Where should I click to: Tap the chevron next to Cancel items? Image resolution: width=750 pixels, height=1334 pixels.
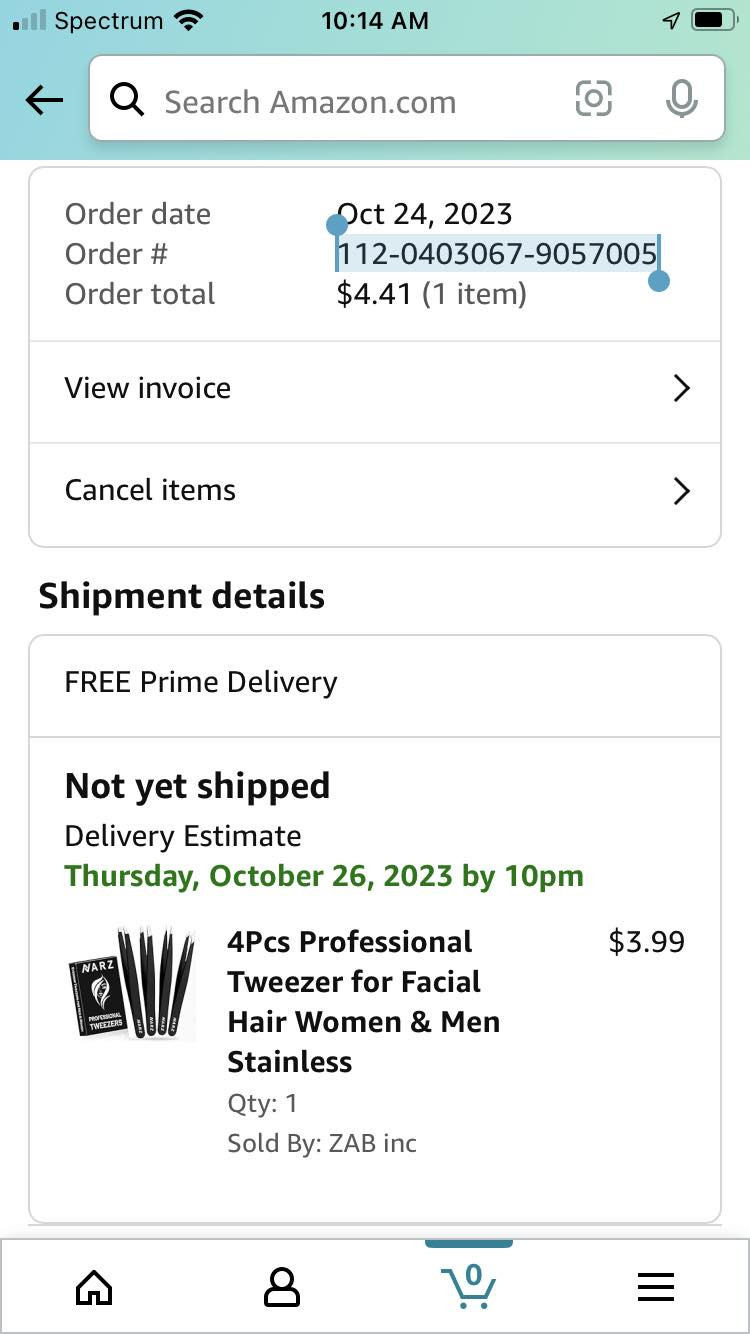click(x=681, y=491)
